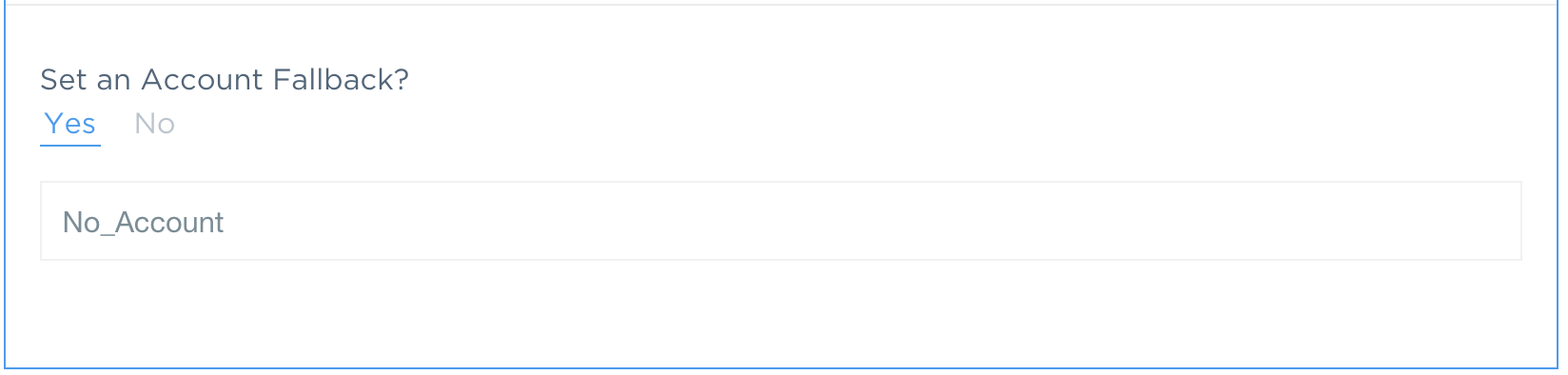Image resolution: width=1568 pixels, height=375 pixels.
Task: Click the 'Set an Account Fallback?' label
Action: [x=225, y=79]
